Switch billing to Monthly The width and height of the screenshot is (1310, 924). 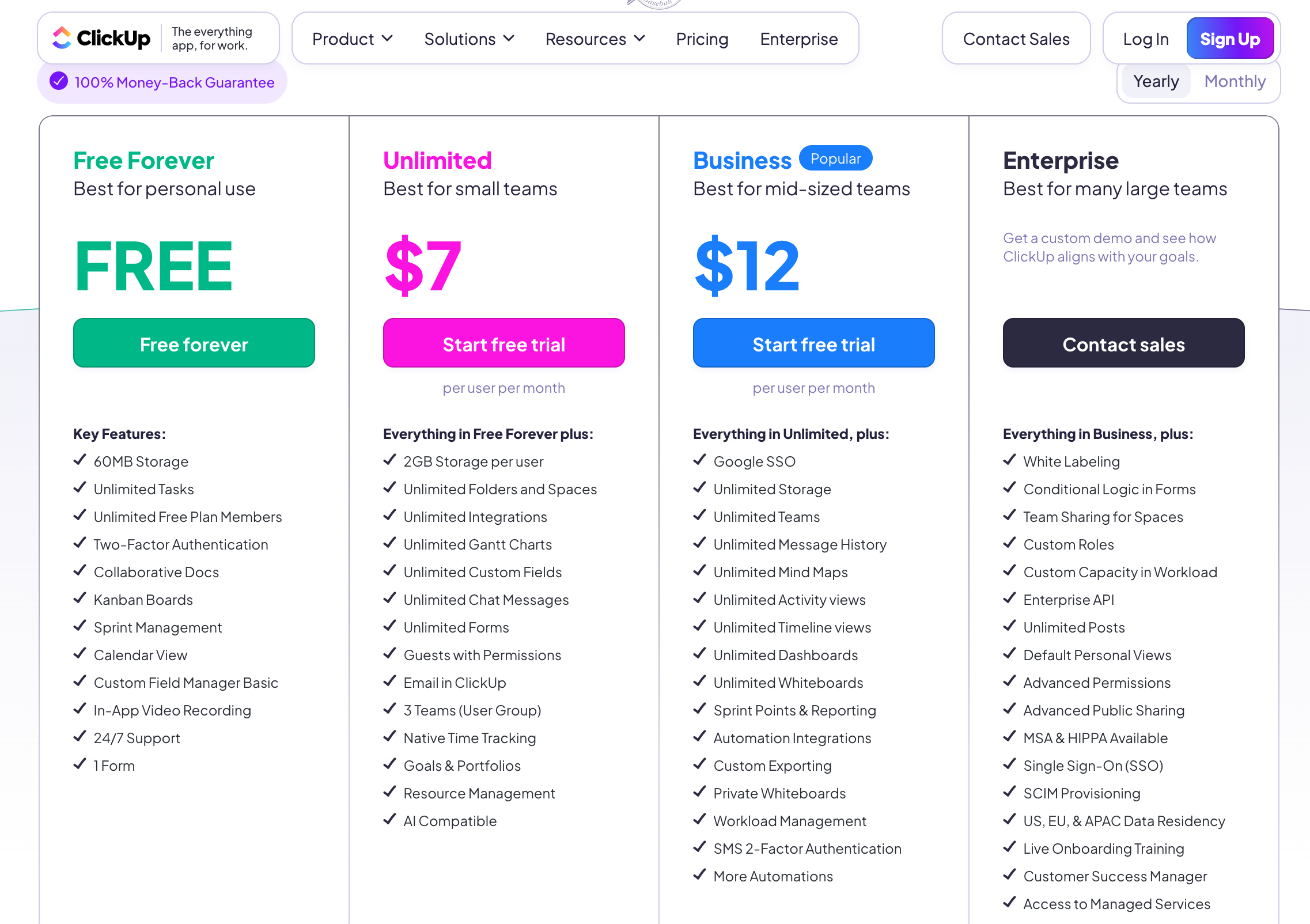[1235, 82]
